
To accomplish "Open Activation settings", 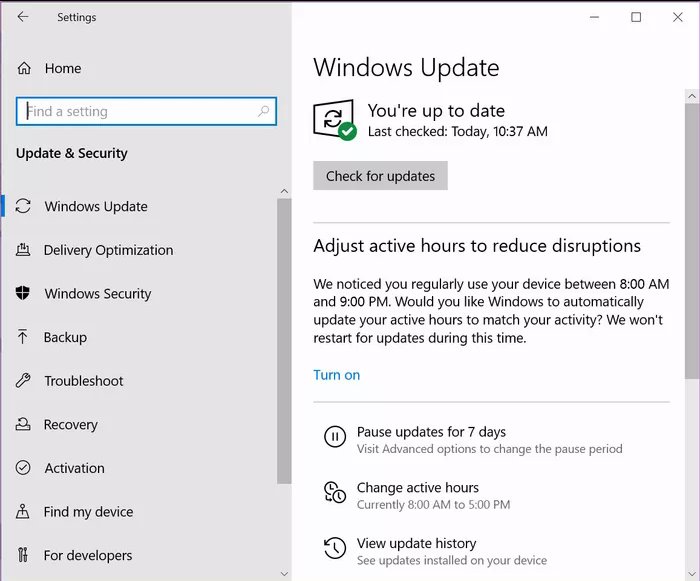I will click(x=75, y=468).
